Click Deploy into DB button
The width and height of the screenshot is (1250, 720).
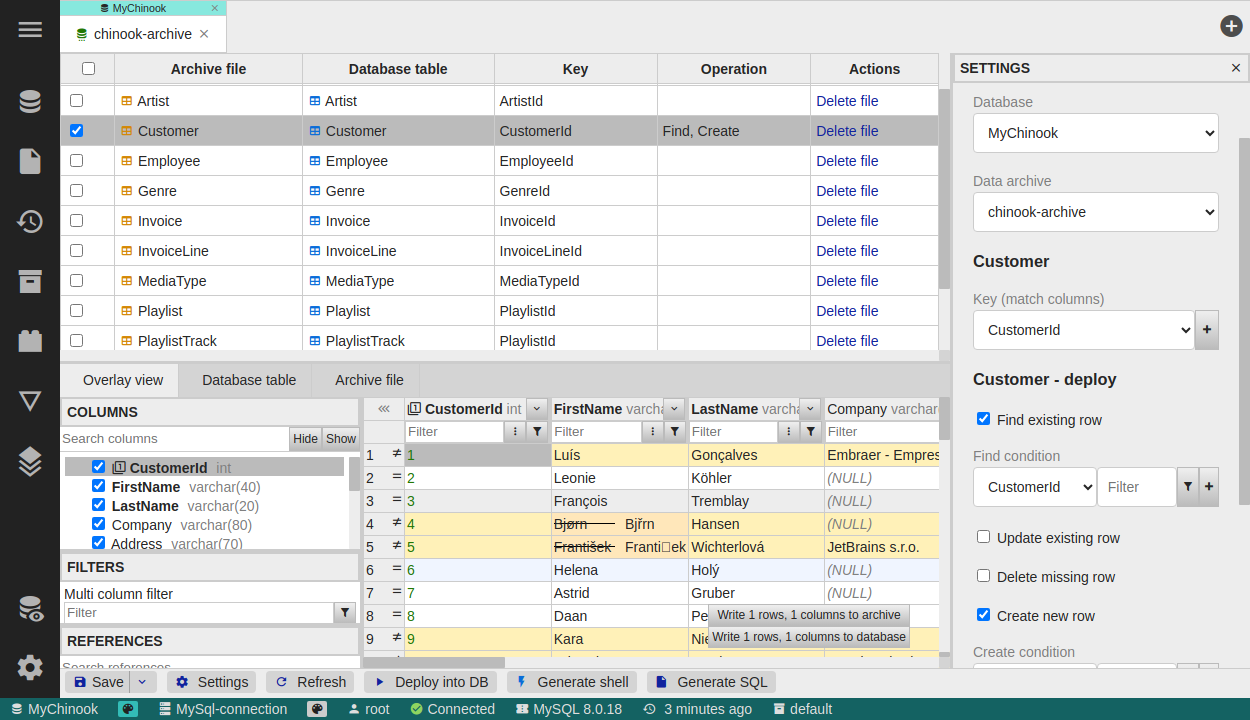431,682
